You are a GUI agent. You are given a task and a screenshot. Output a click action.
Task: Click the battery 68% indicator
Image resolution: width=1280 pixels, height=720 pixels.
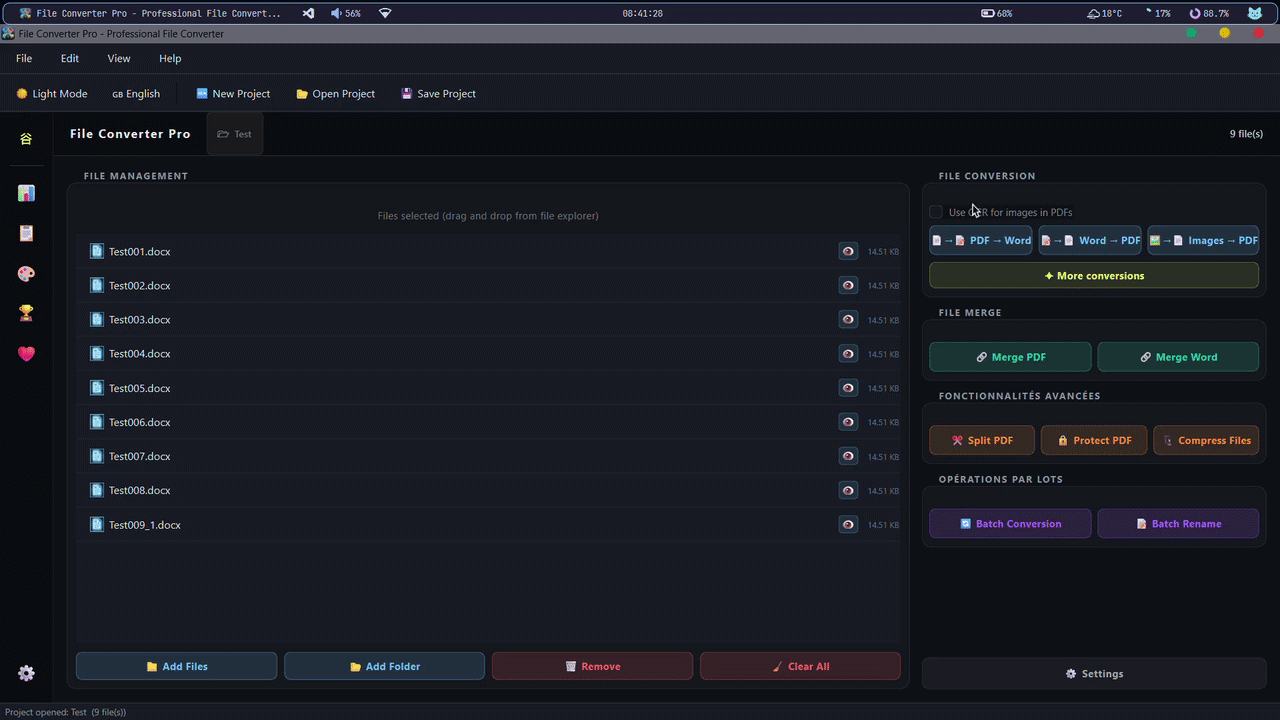pos(997,13)
